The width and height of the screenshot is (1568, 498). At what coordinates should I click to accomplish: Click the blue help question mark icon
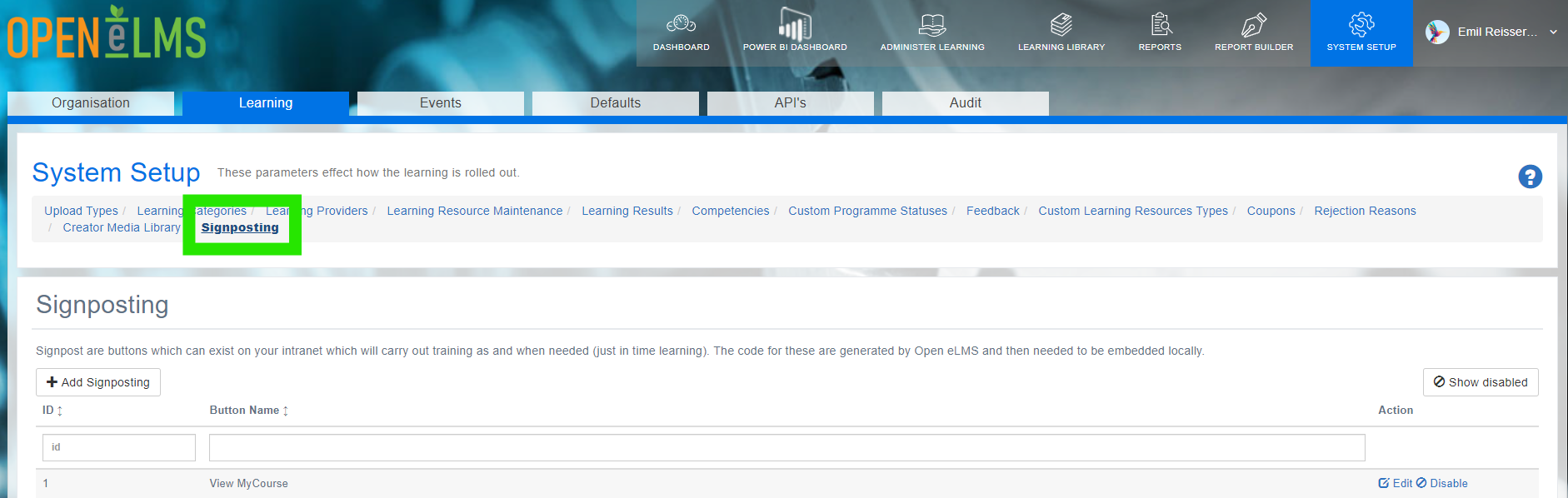(x=1530, y=177)
